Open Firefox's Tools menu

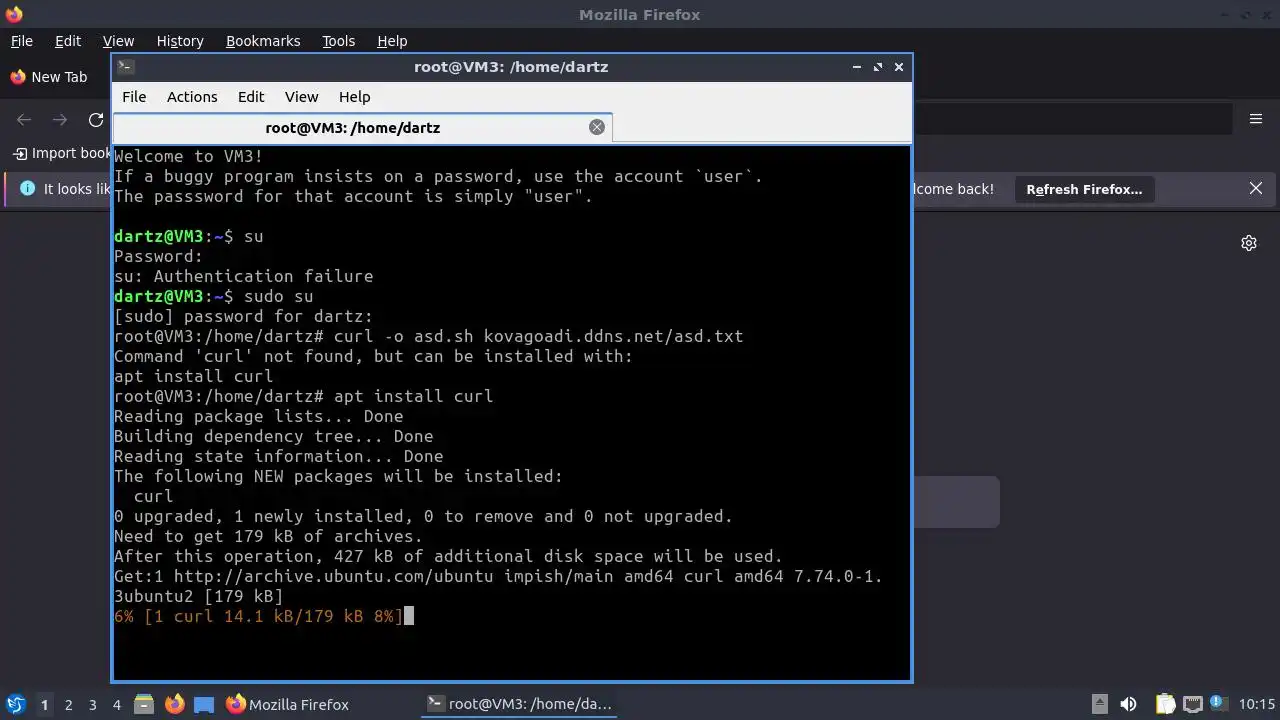tap(339, 41)
